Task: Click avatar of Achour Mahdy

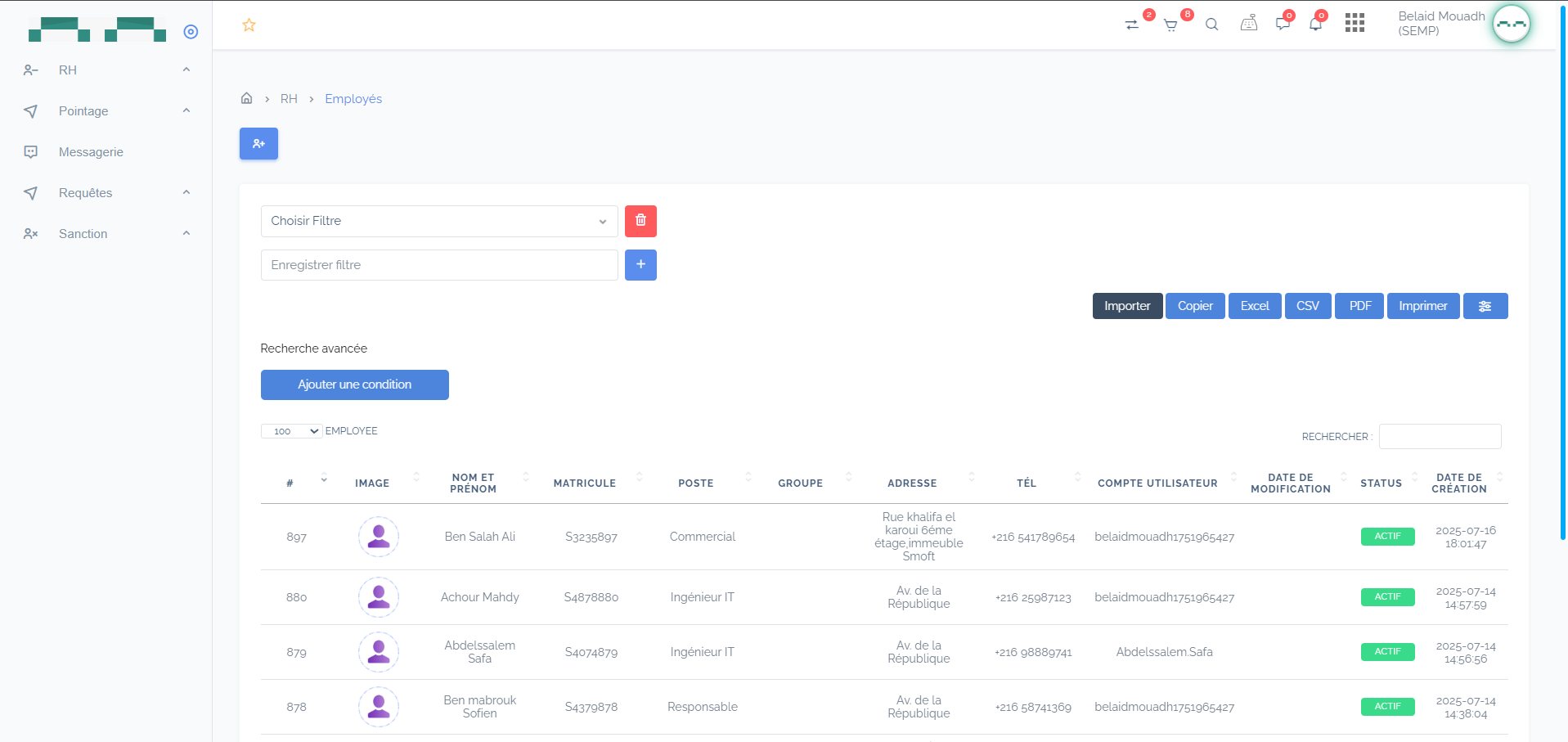Action: coord(379,597)
